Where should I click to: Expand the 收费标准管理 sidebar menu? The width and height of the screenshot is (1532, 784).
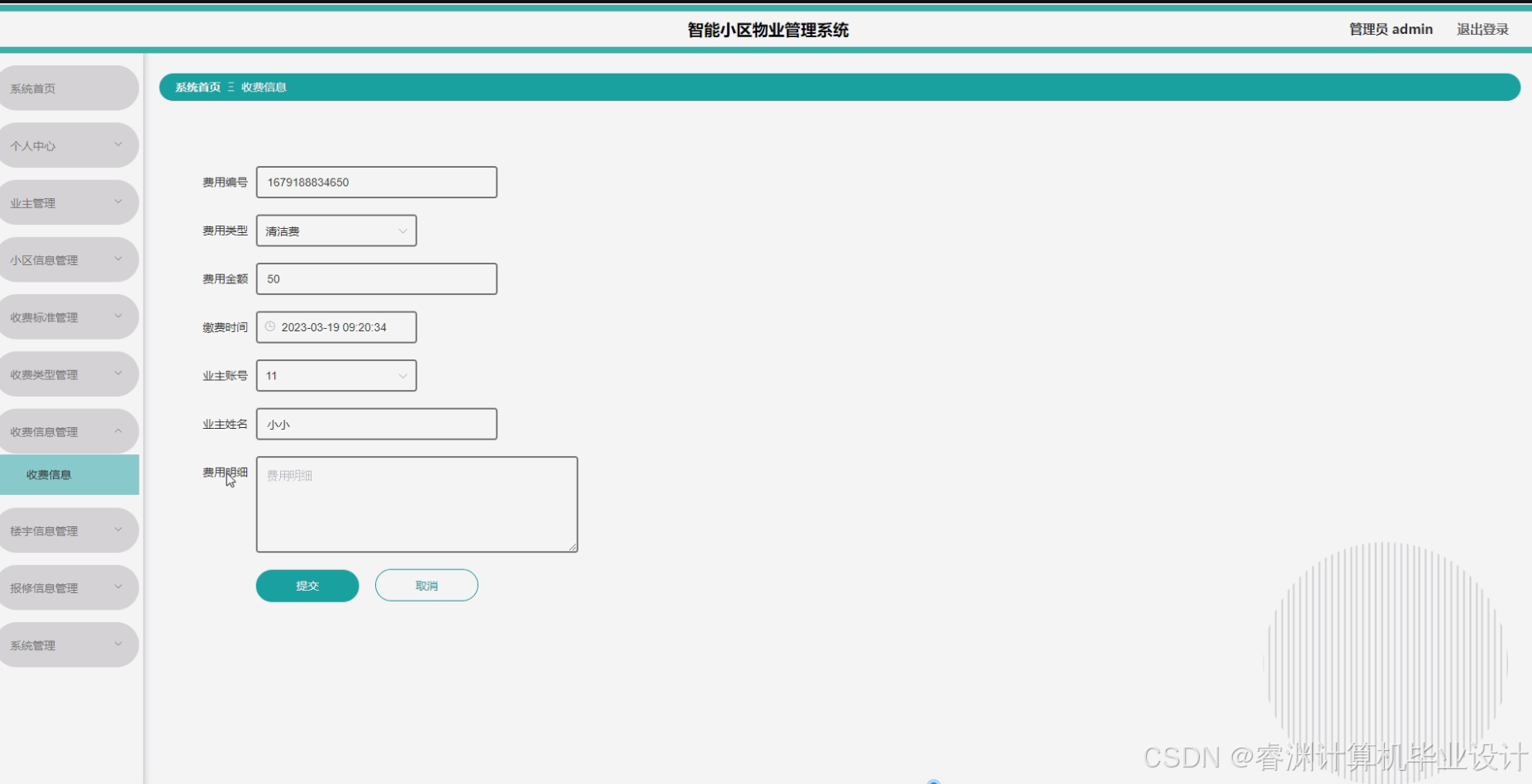(69, 316)
